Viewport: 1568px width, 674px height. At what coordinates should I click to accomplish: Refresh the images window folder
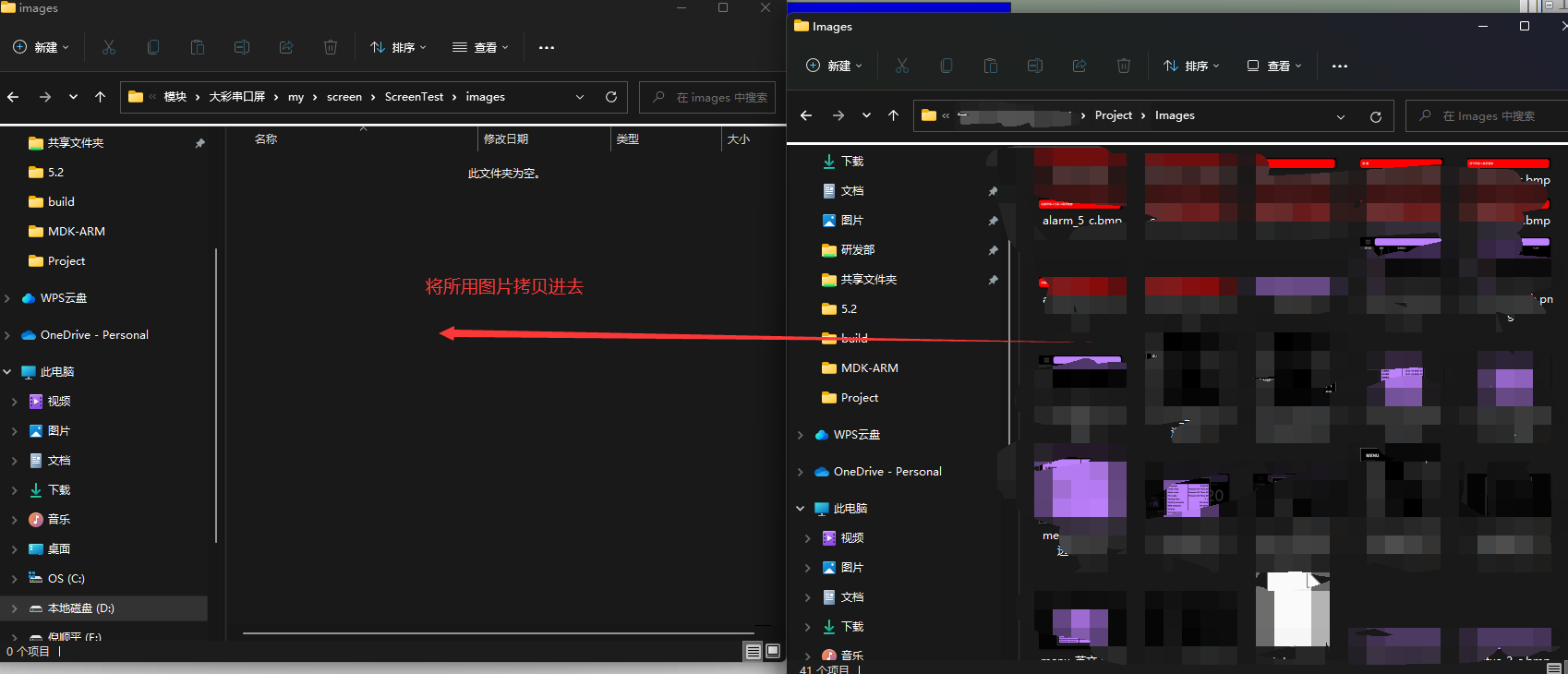[x=610, y=97]
